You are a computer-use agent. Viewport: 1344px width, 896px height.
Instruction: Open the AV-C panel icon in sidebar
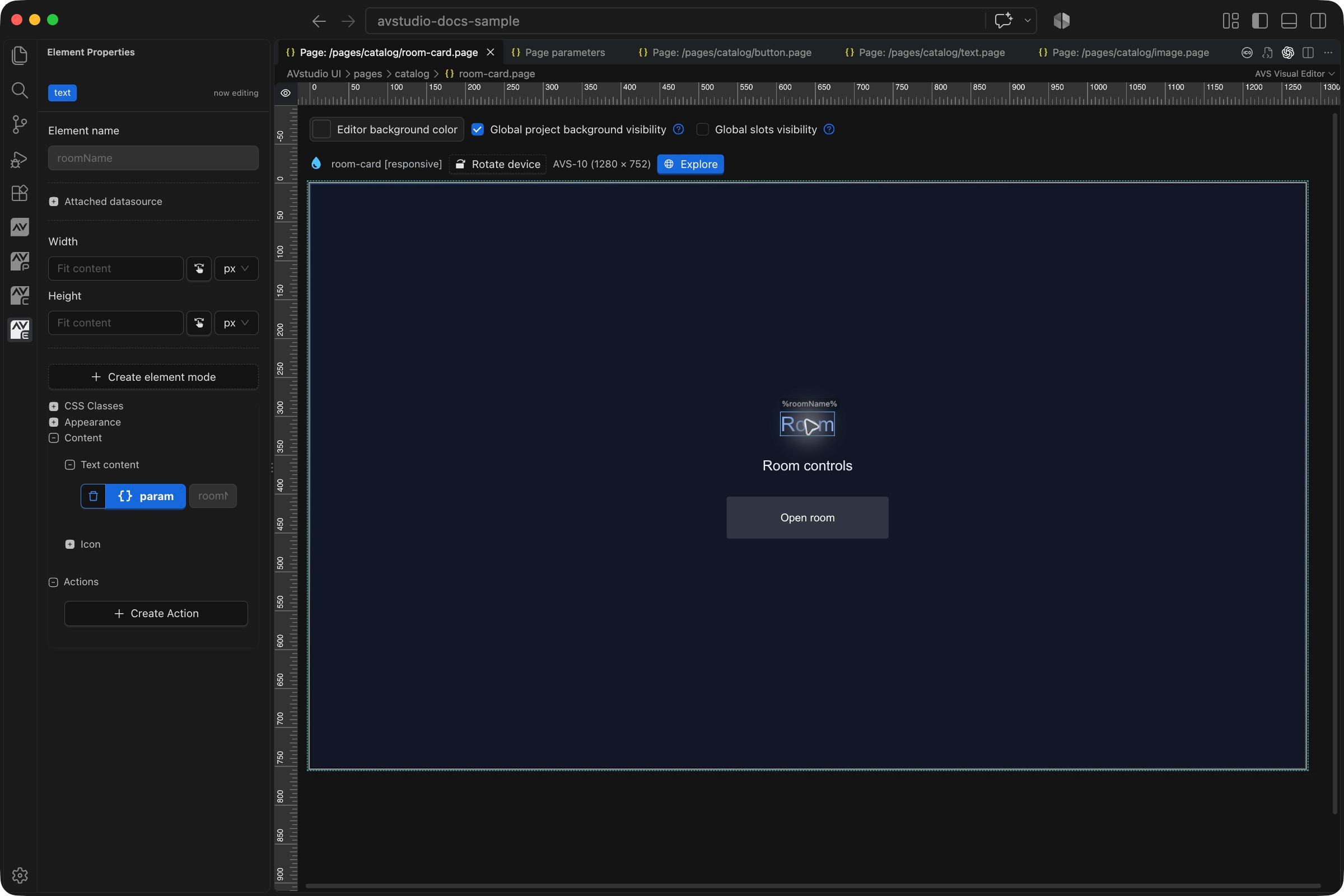tap(20, 296)
